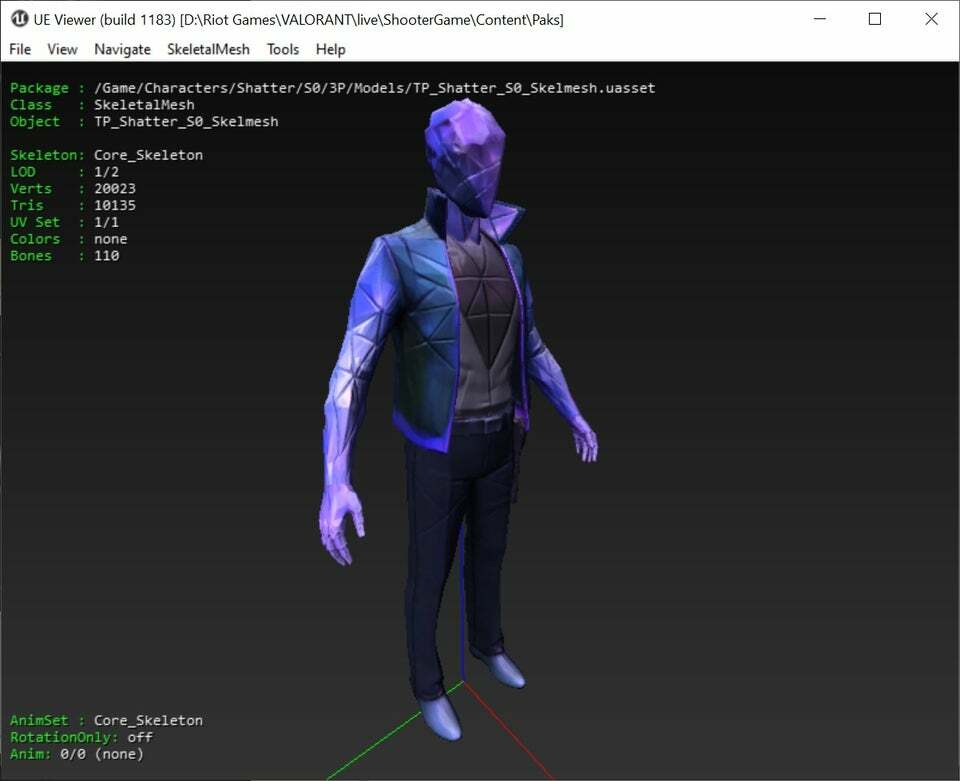Open the Help menu

(x=331, y=49)
